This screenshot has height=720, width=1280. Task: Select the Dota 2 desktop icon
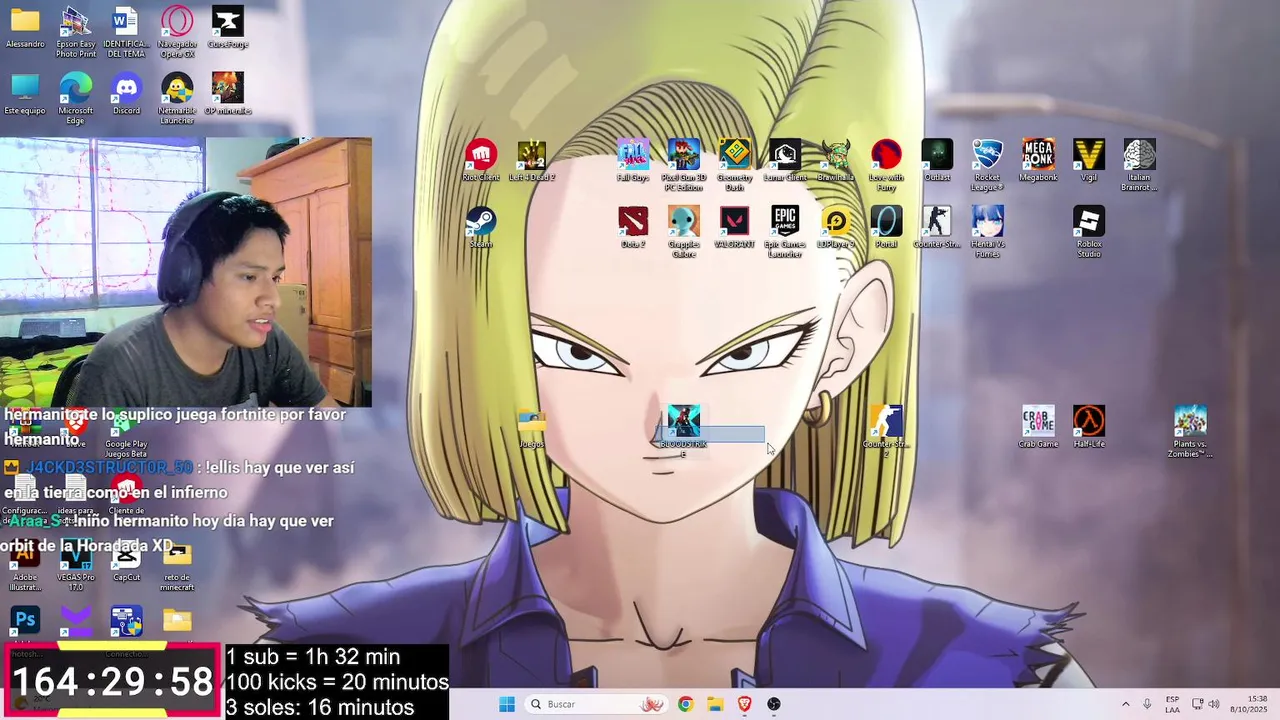click(633, 227)
